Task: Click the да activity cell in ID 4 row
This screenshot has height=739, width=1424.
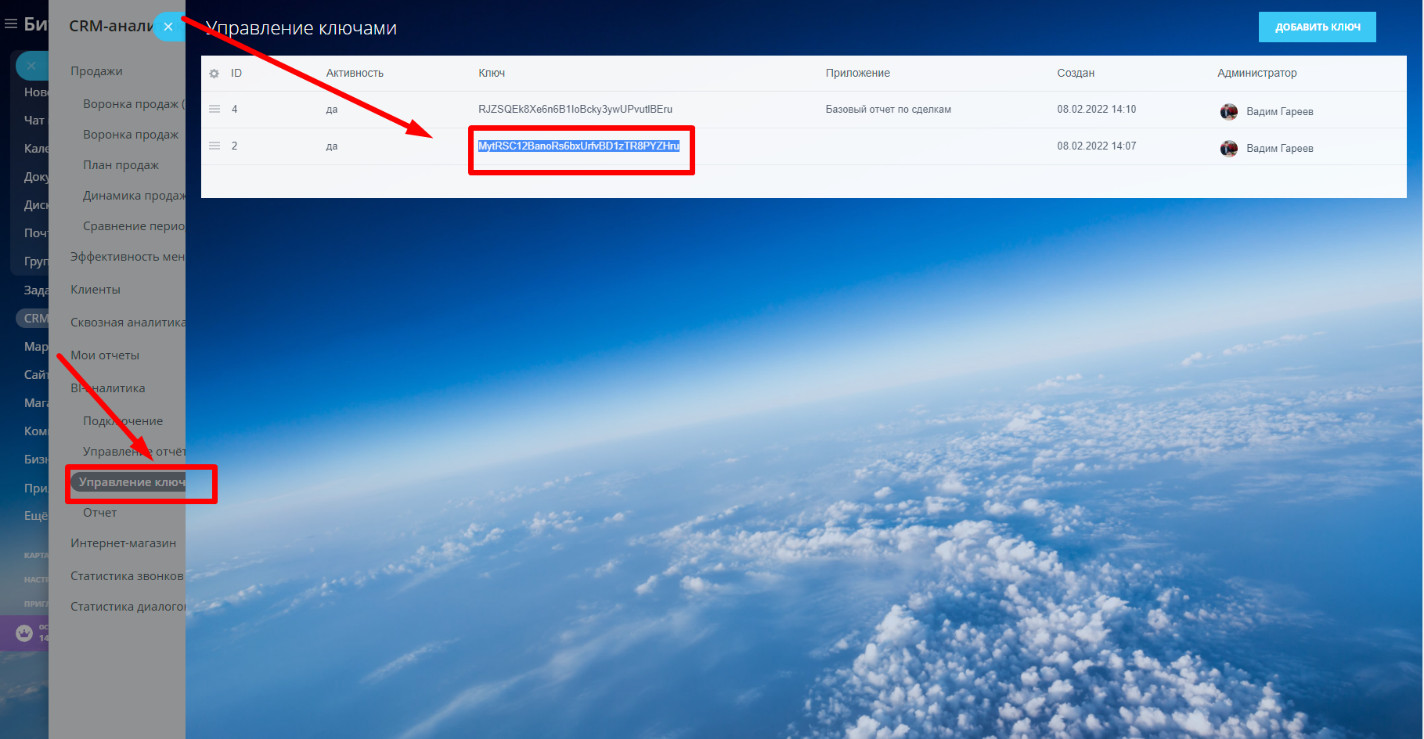Action: point(332,109)
